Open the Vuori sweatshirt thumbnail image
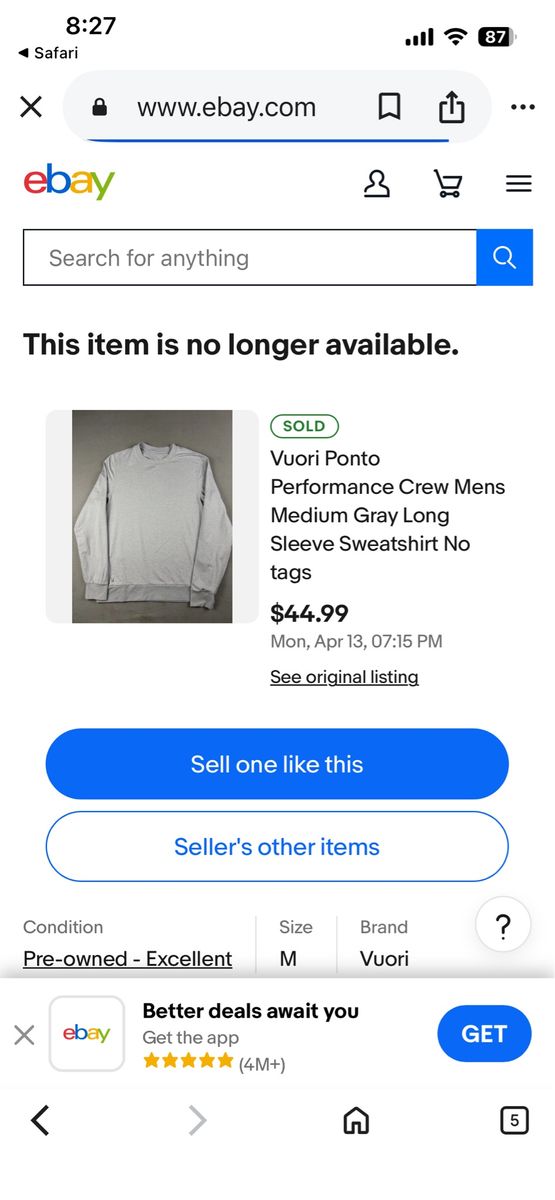This screenshot has width=555, height=1200. click(x=152, y=517)
